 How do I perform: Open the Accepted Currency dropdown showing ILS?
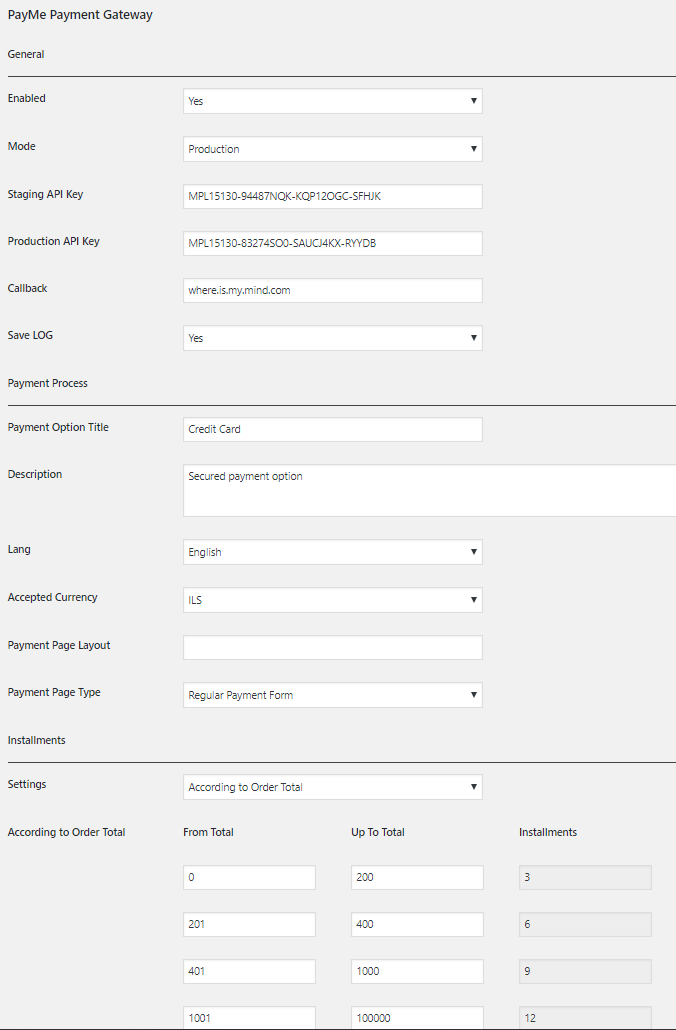point(332,600)
